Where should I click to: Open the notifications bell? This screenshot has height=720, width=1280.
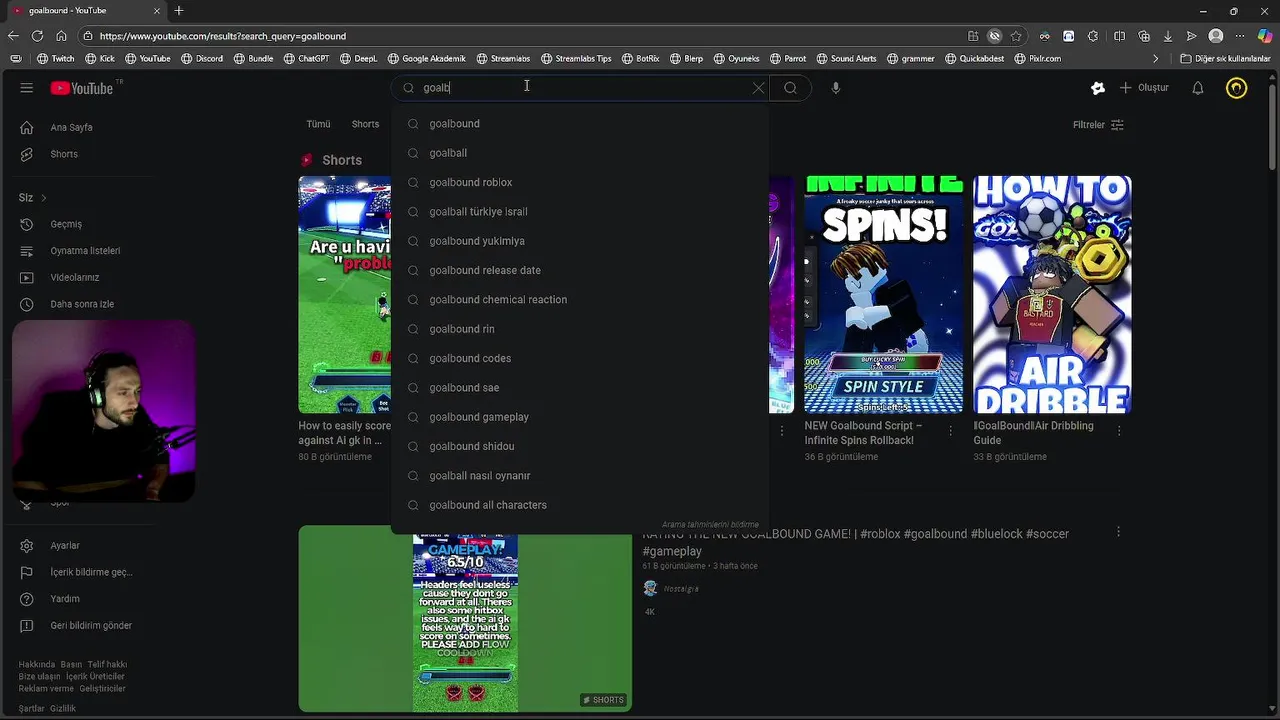(1198, 88)
